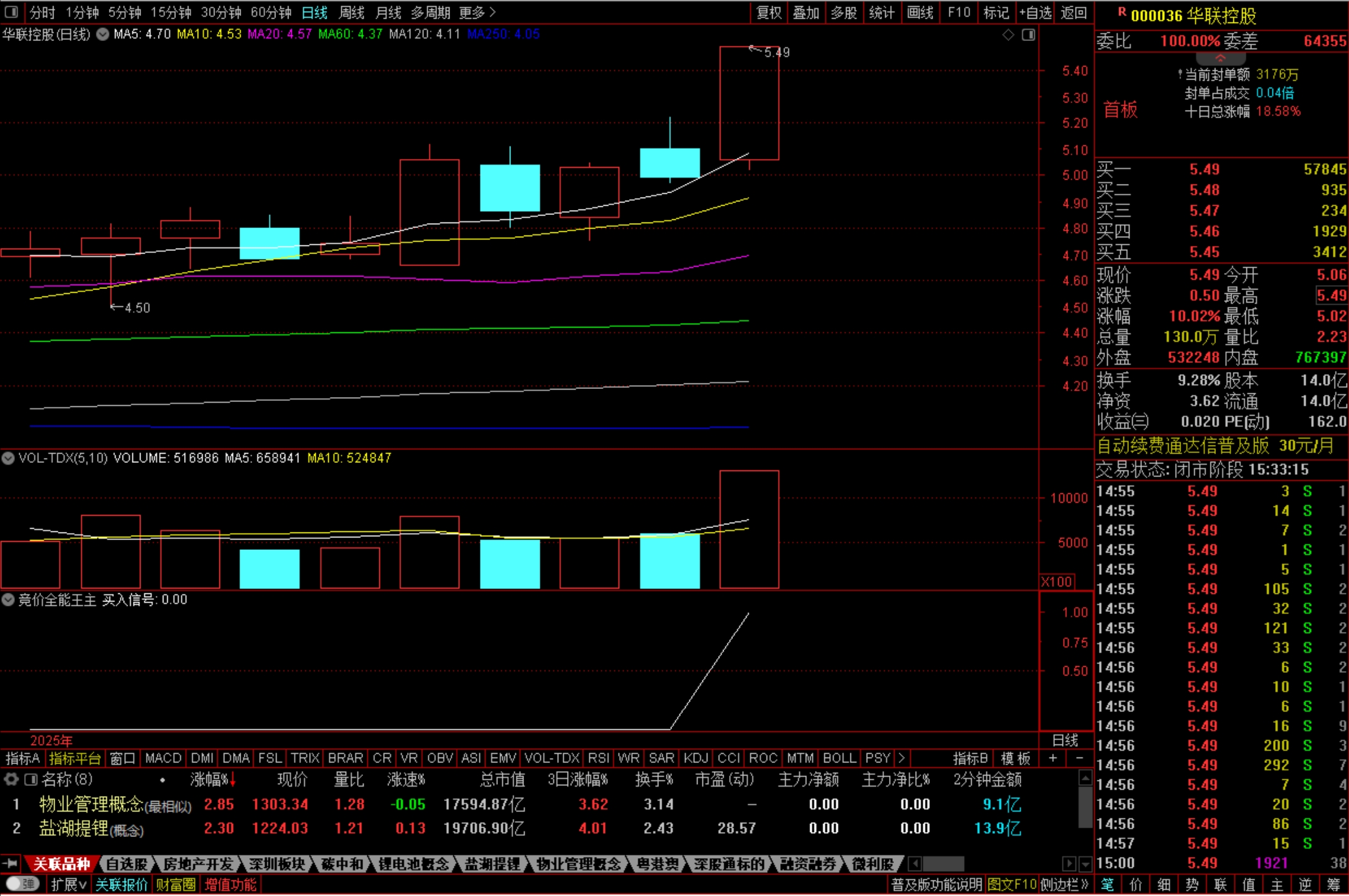Click the pin icon left of 关联品种
This screenshot has width=1349, height=896.
pos(11,864)
